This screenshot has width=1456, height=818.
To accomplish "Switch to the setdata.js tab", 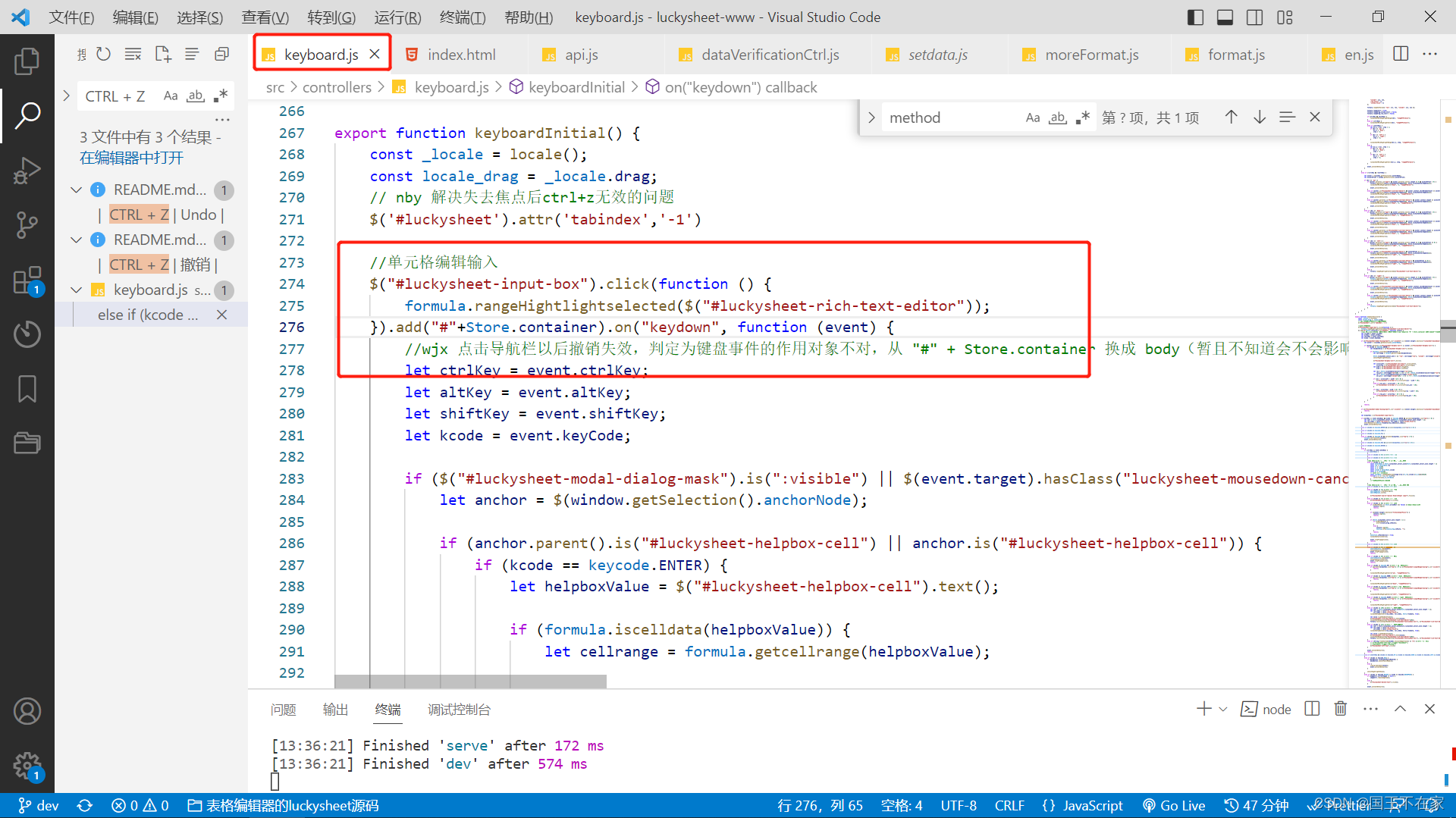I will coord(938,54).
